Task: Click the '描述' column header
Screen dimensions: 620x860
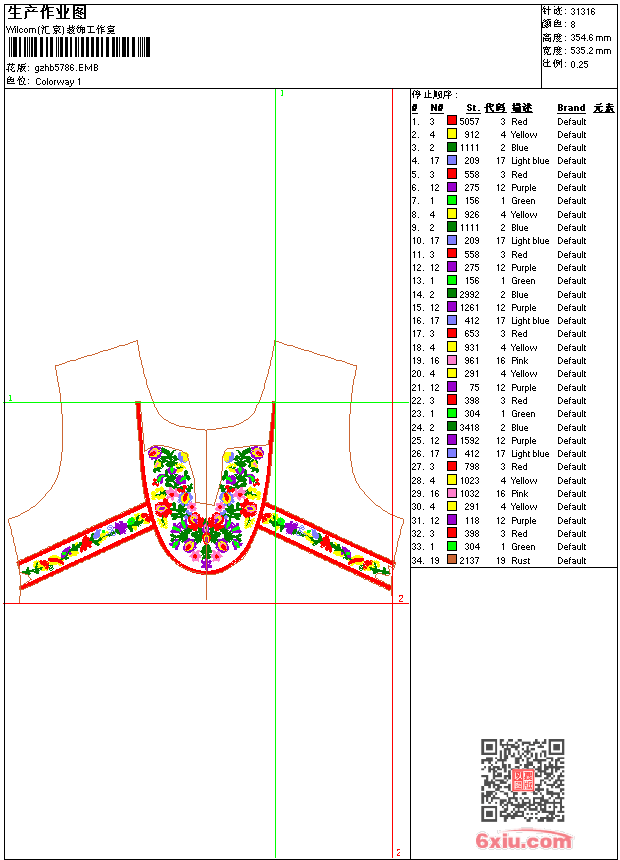Action: [522, 108]
